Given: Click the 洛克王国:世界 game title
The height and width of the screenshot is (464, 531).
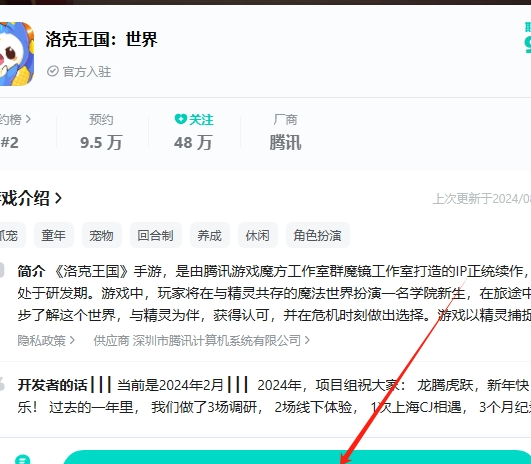Looking at the screenshot, I should [x=102, y=39].
